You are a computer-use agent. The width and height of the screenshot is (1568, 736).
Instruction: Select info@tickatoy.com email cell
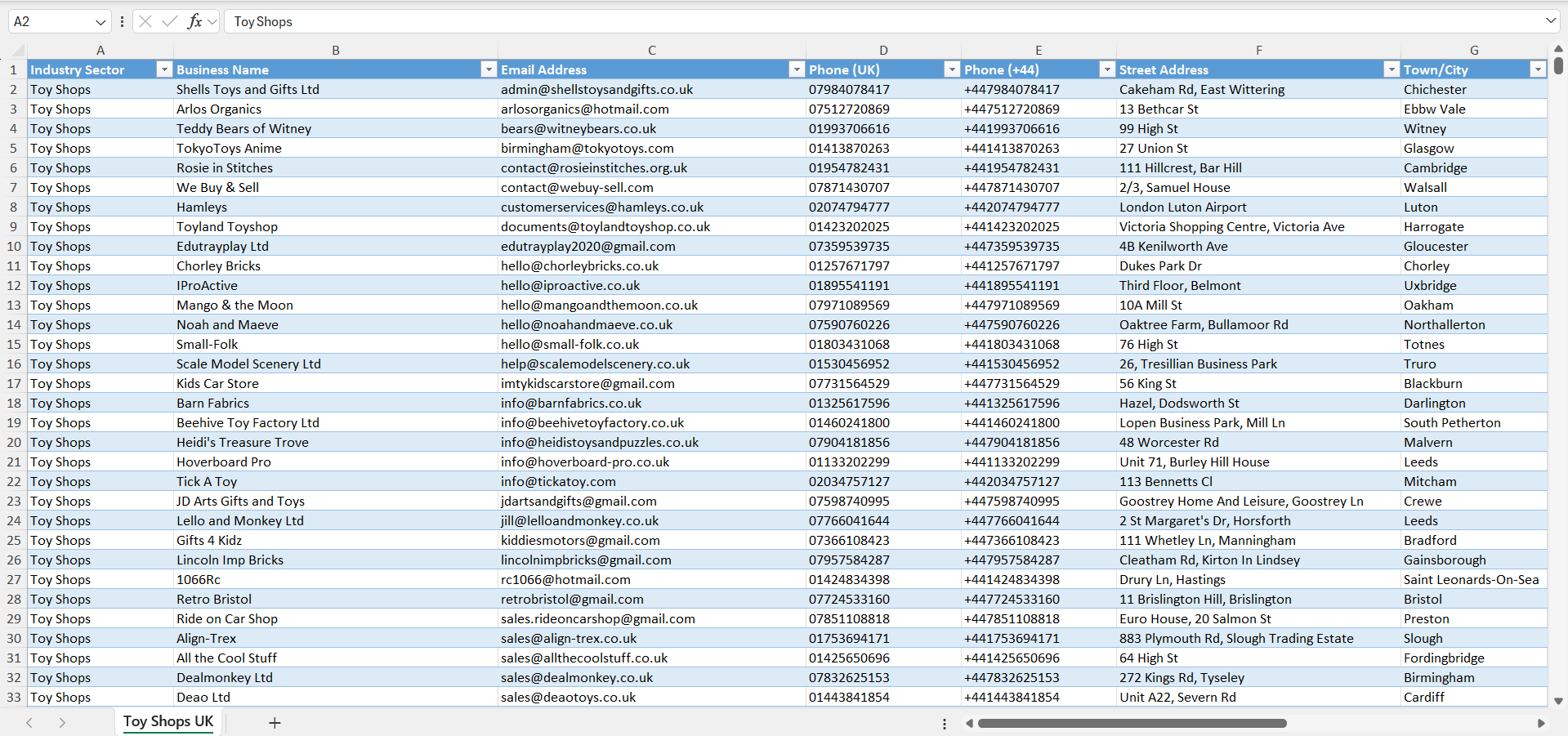tap(652, 481)
